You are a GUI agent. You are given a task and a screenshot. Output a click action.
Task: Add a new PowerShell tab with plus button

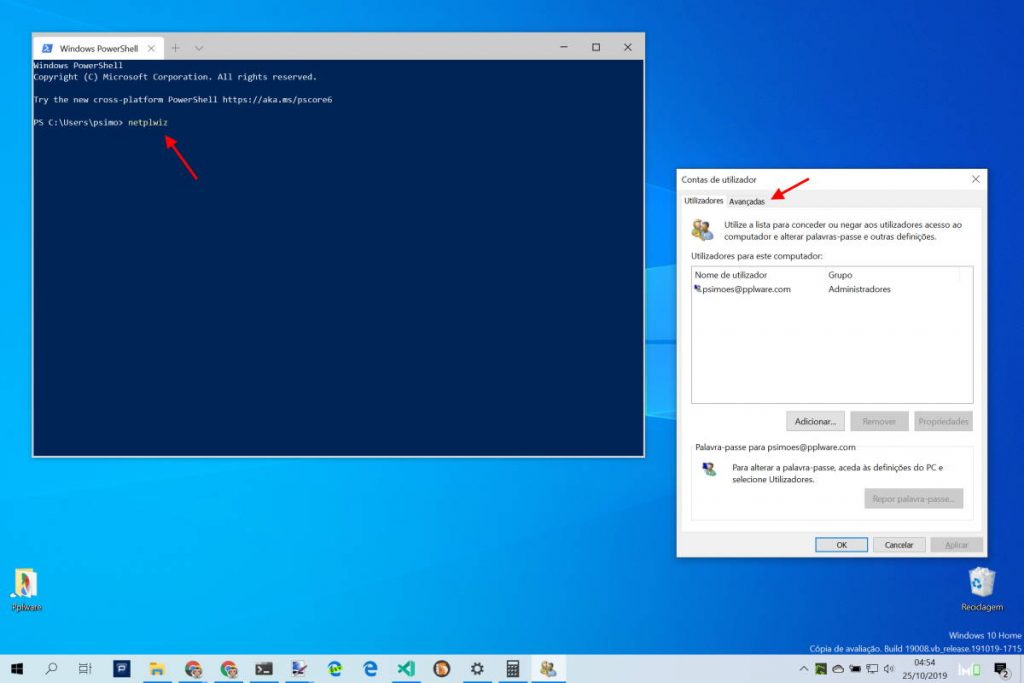point(175,48)
